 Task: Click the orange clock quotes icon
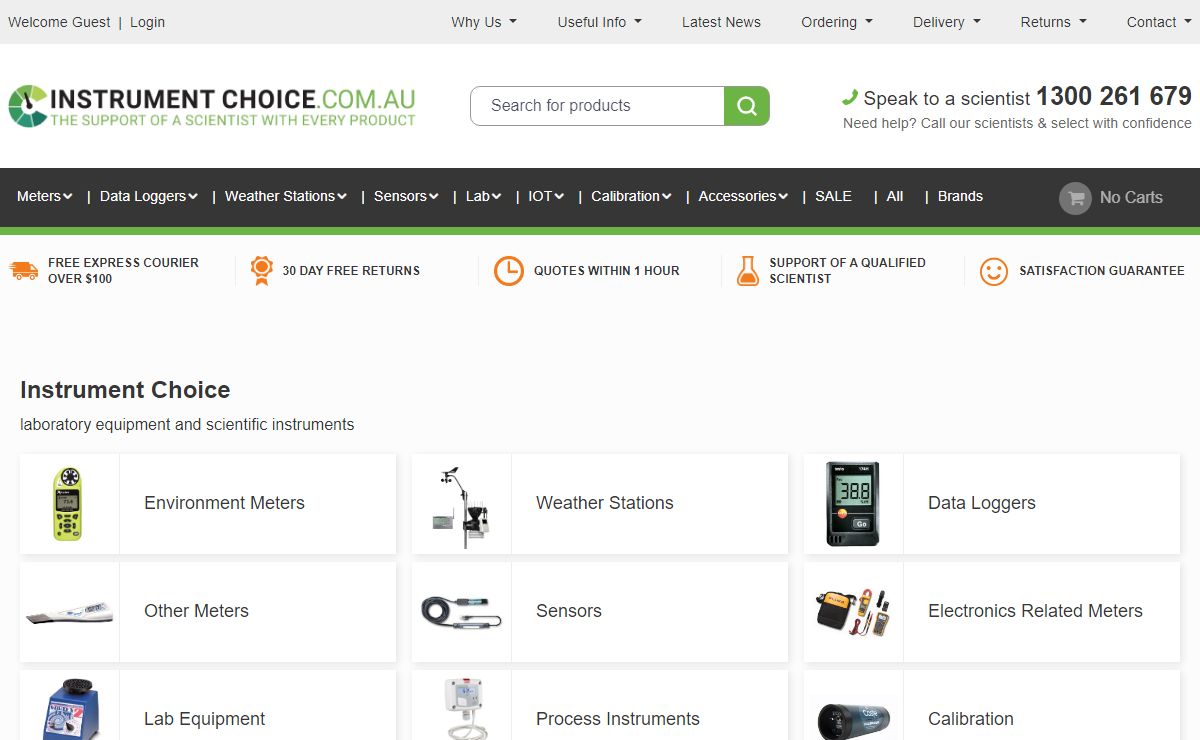click(x=509, y=271)
